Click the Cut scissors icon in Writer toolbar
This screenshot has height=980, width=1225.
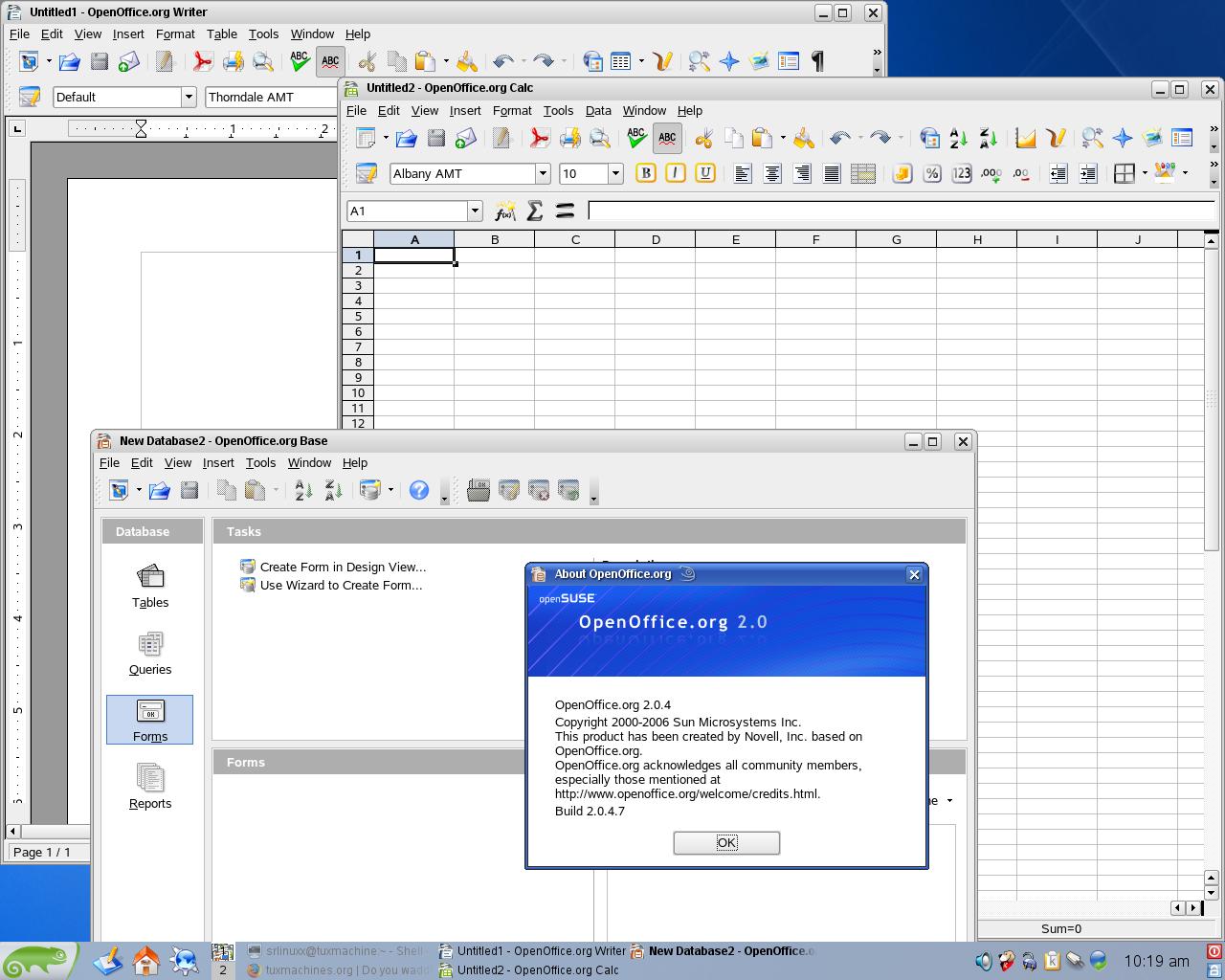click(367, 61)
